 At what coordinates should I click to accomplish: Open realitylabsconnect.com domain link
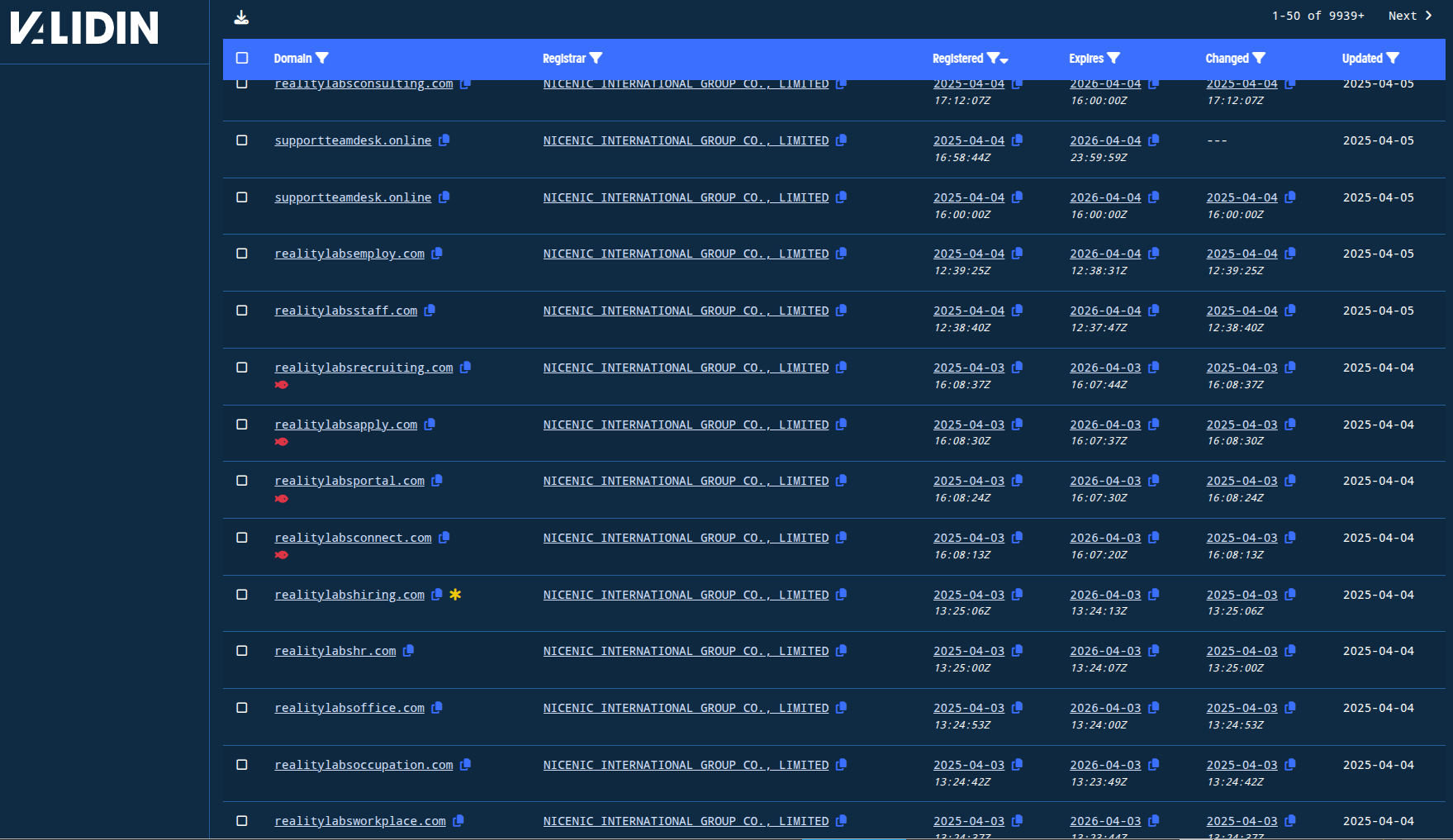coord(353,538)
